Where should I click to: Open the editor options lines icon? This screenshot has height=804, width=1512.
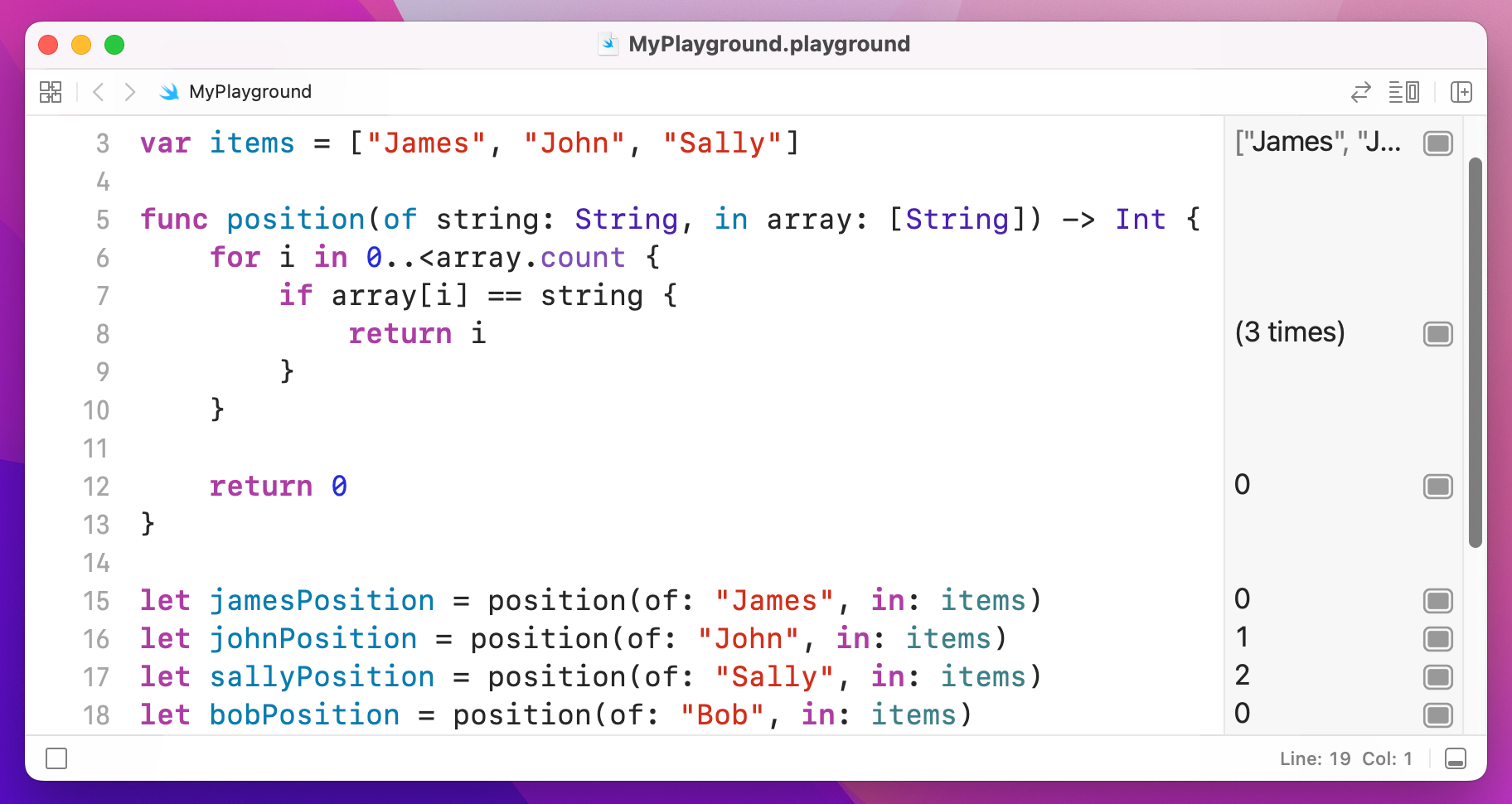click(x=1403, y=92)
